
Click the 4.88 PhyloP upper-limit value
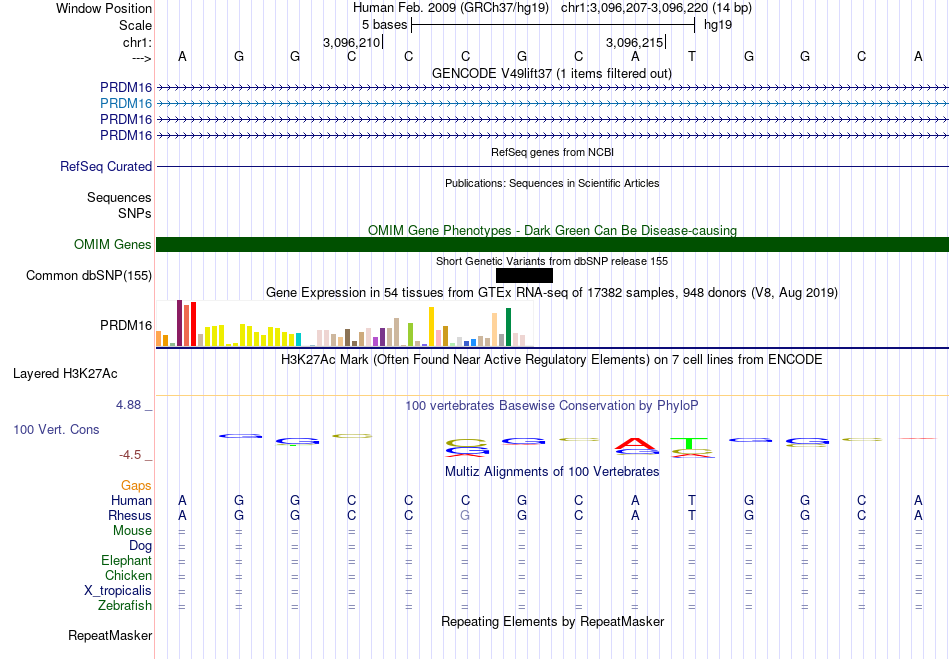(128, 405)
